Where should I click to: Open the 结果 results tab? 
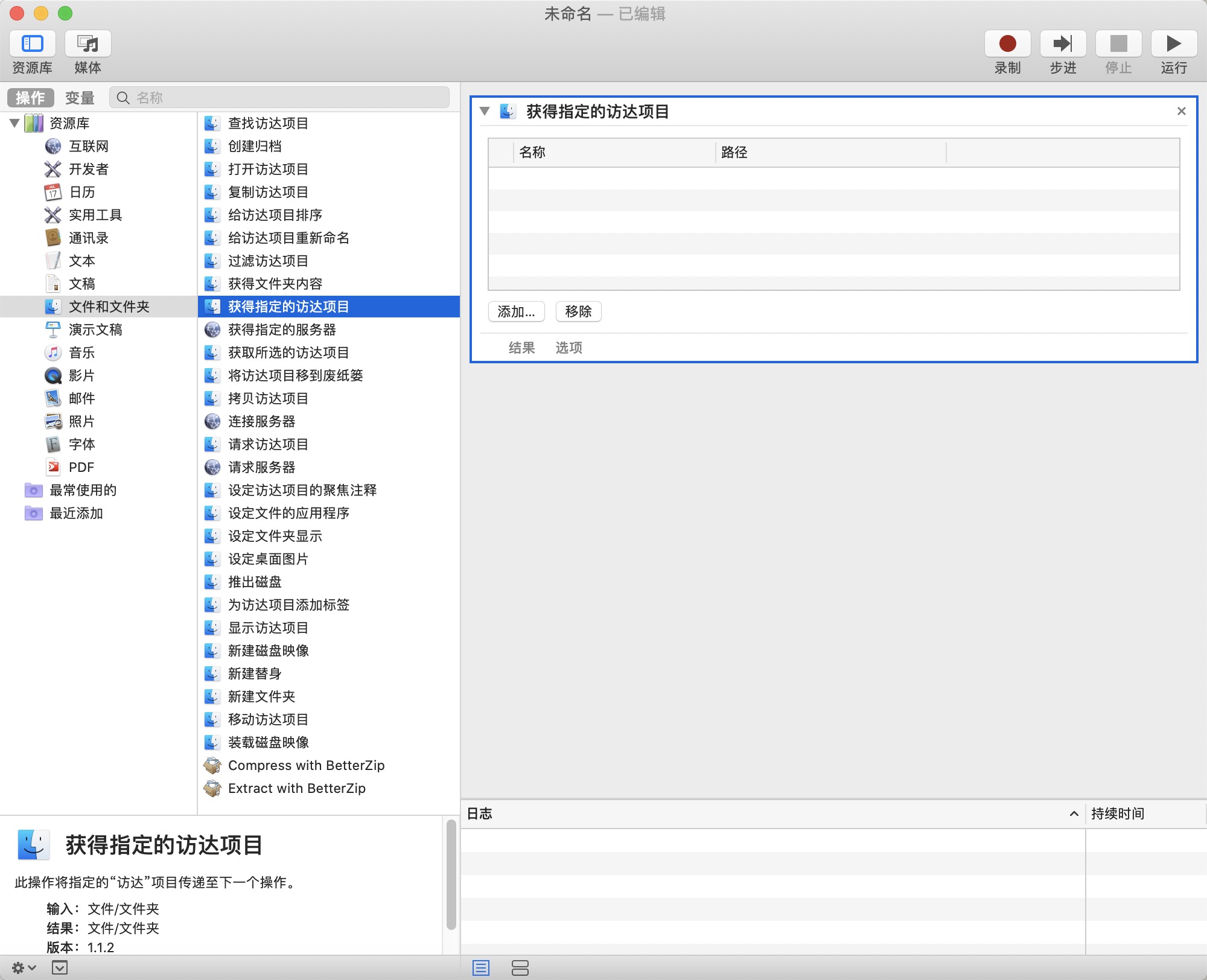[522, 348]
